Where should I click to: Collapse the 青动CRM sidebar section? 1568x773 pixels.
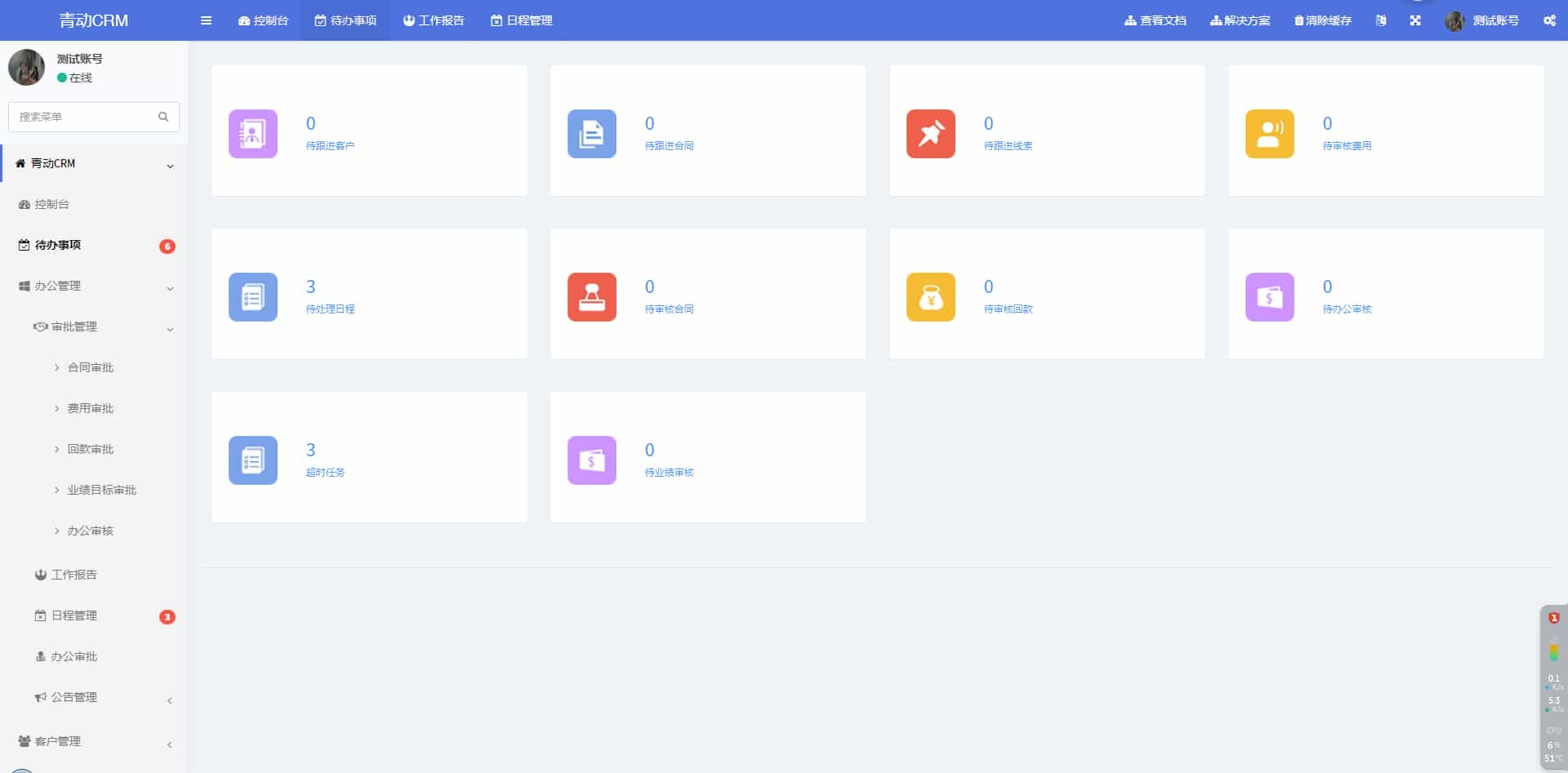click(x=94, y=163)
